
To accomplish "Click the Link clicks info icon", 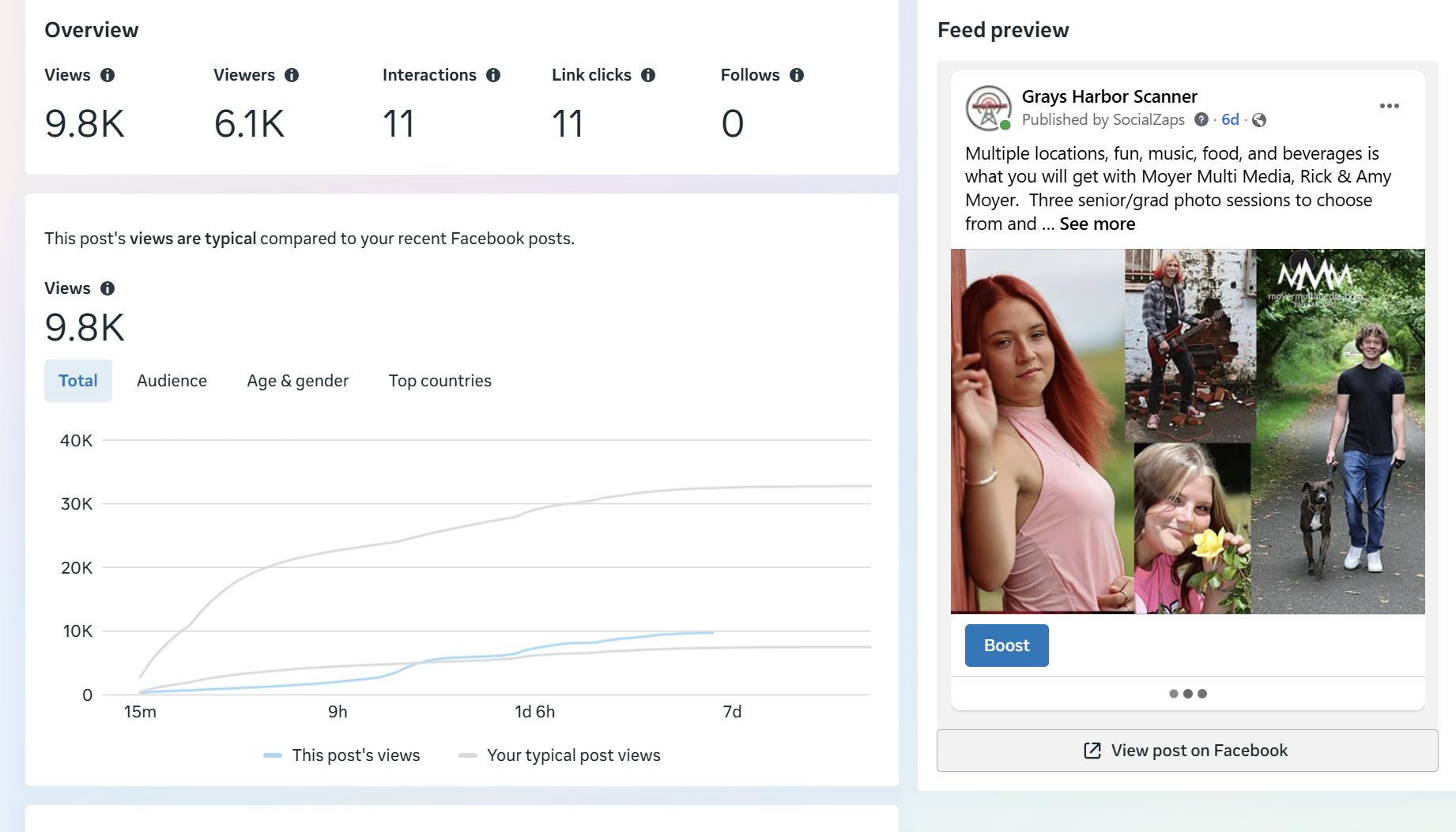I will (x=648, y=75).
